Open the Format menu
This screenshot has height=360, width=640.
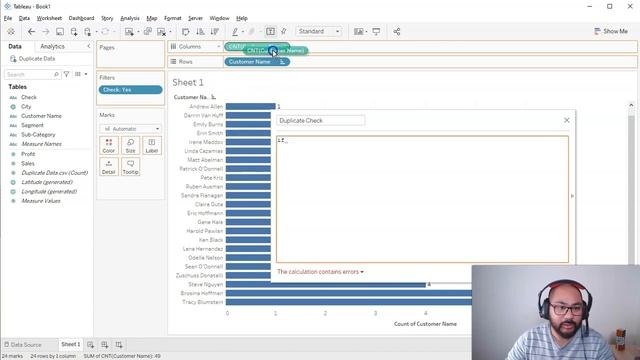(173, 18)
